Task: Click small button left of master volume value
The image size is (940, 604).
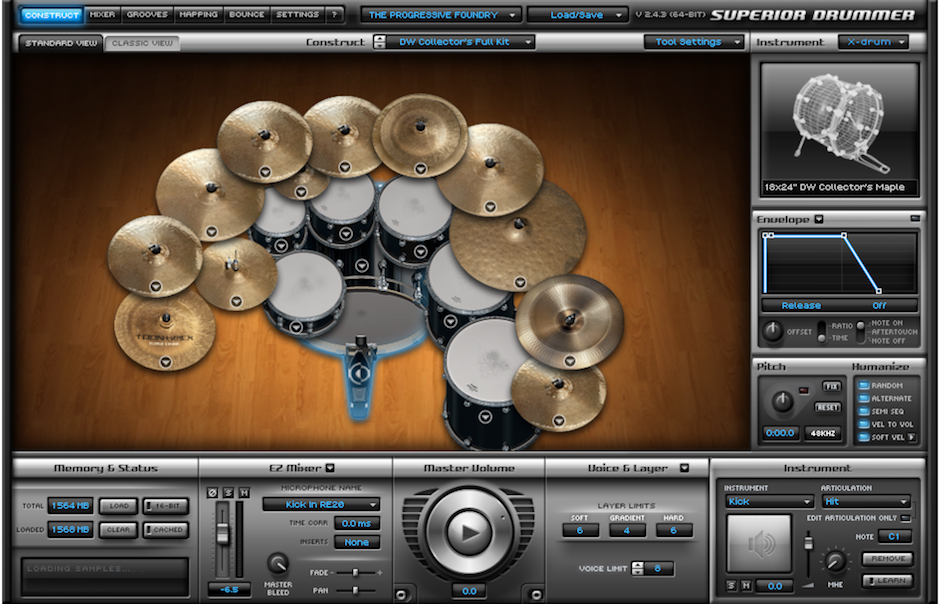Action: 401,594
